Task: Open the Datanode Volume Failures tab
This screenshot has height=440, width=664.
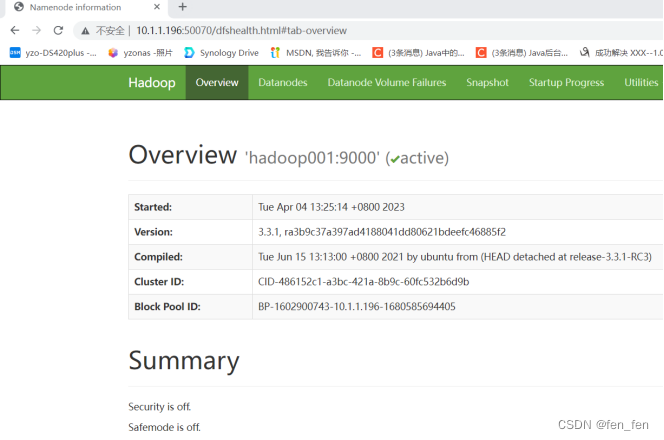Action: click(387, 83)
